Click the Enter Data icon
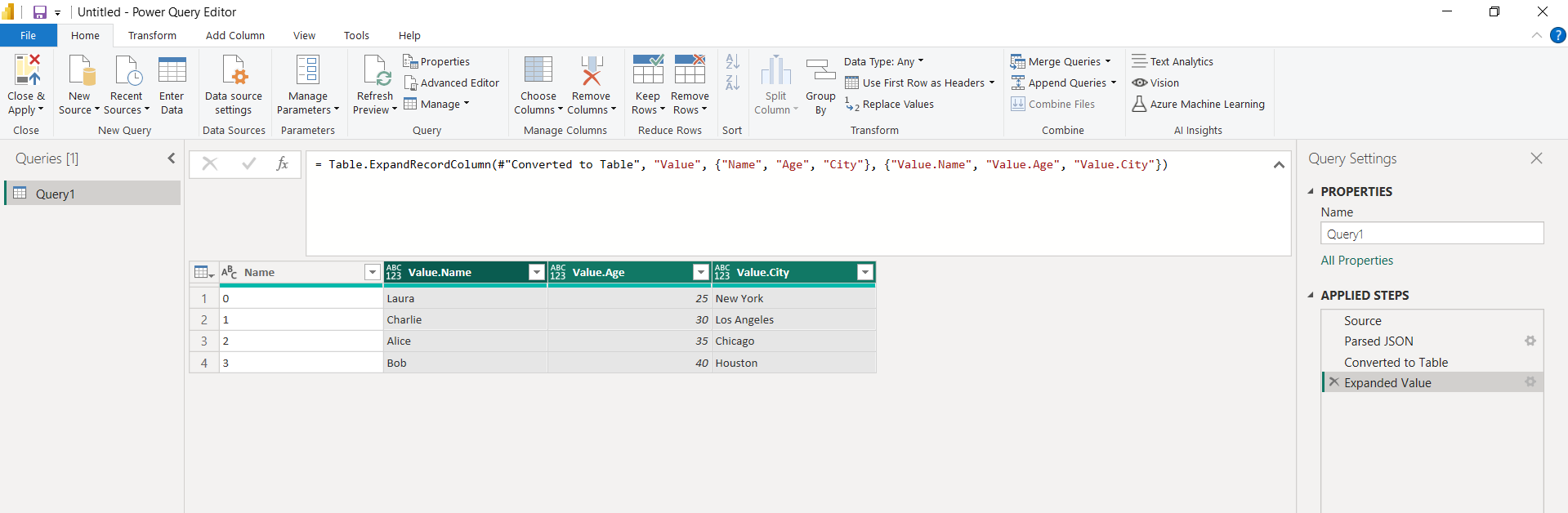The height and width of the screenshot is (513, 1568). 172,70
